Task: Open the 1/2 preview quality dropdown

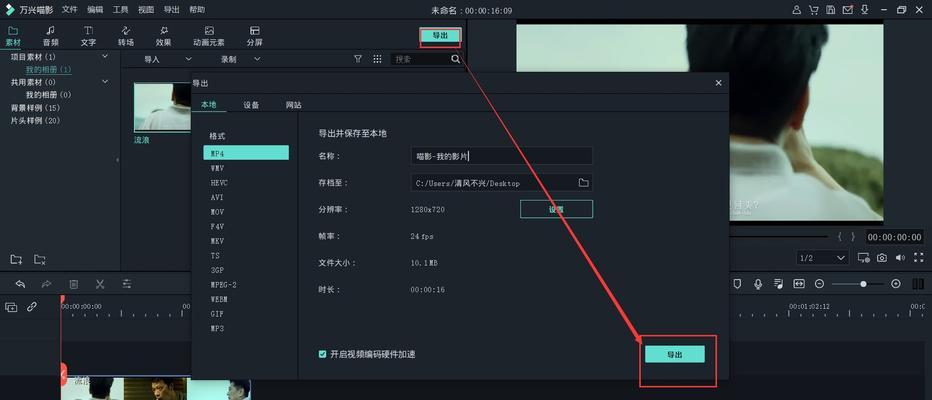Action: point(823,258)
